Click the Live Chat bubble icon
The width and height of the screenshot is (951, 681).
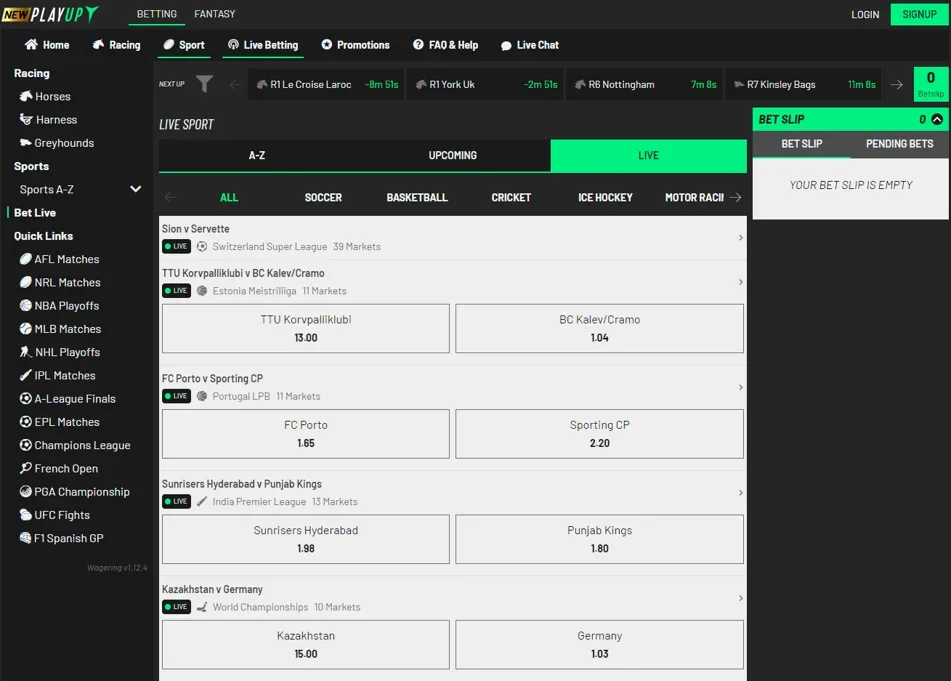point(506,45)
